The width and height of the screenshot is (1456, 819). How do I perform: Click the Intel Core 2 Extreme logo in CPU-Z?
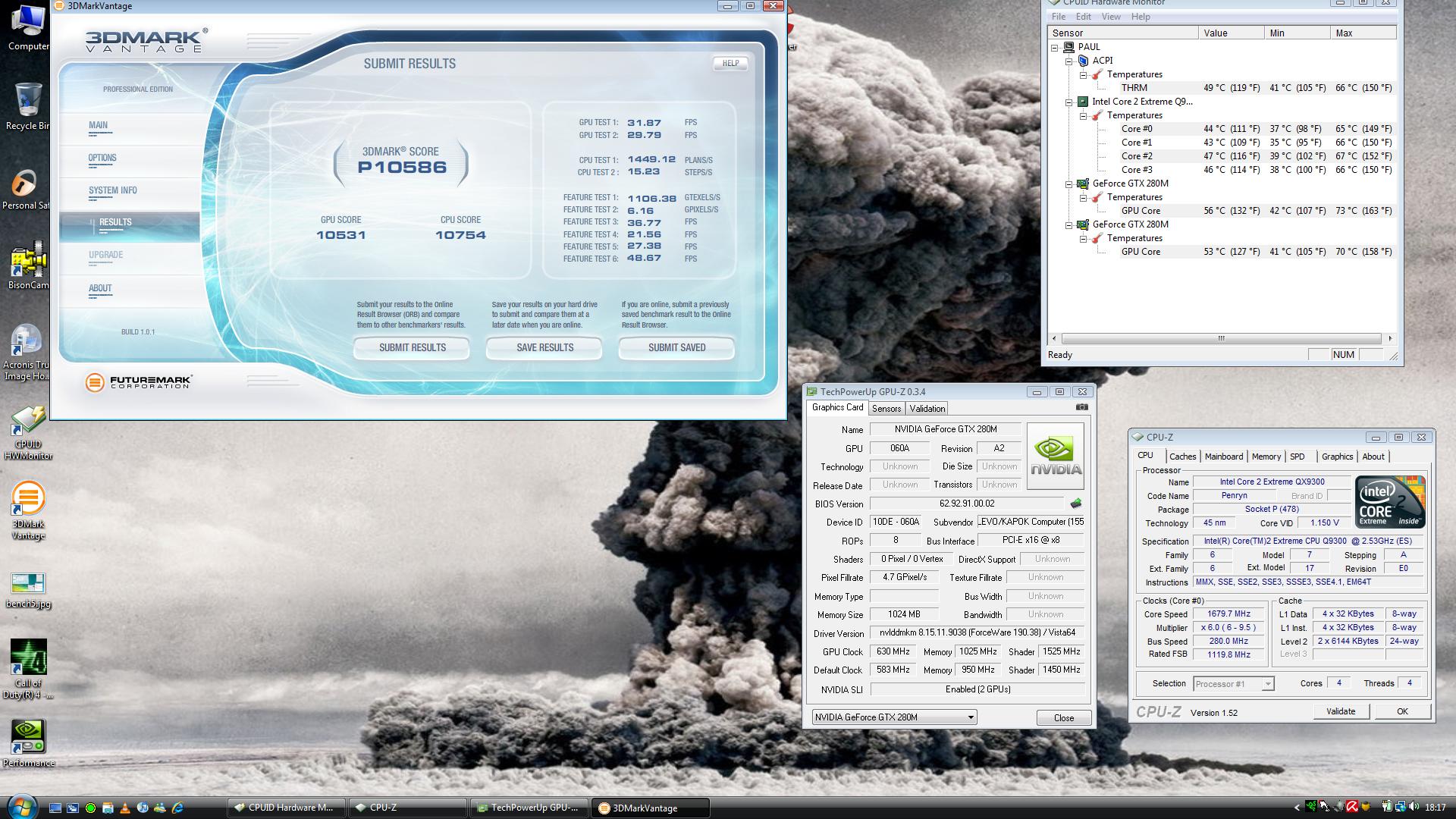click(x=1390, y=501)
